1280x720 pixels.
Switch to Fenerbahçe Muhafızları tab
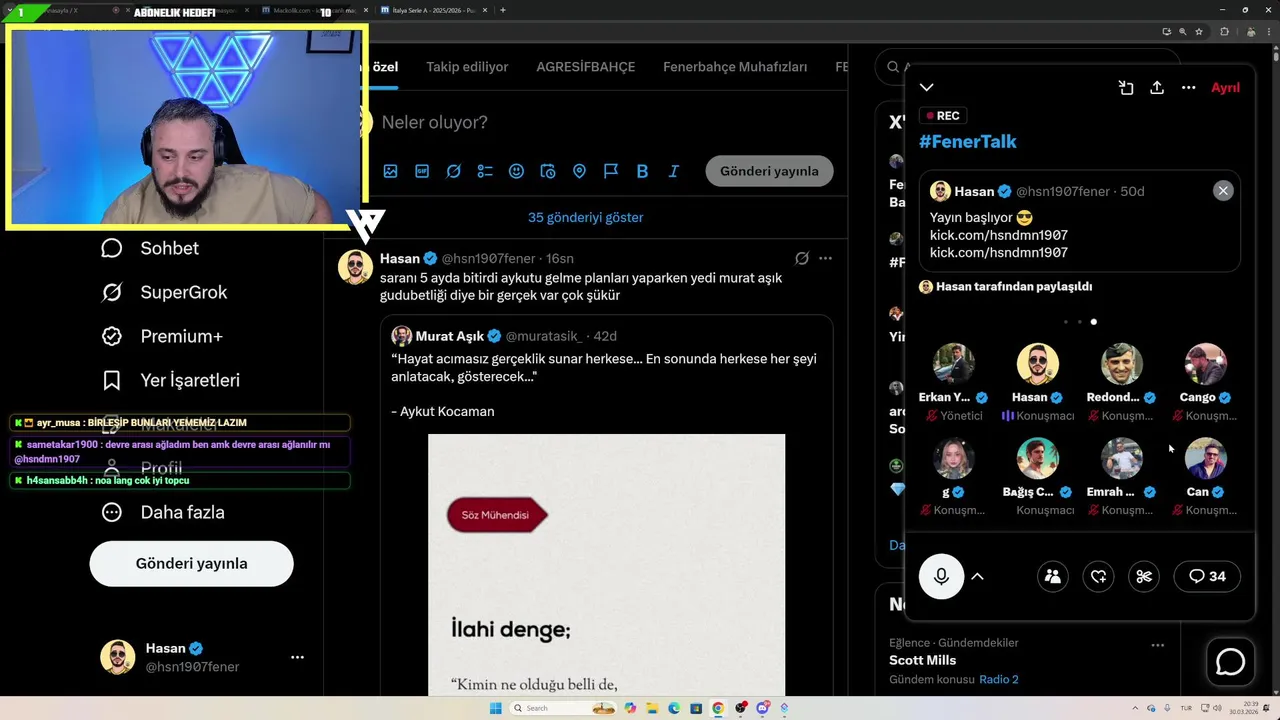[x=735, y=67]
